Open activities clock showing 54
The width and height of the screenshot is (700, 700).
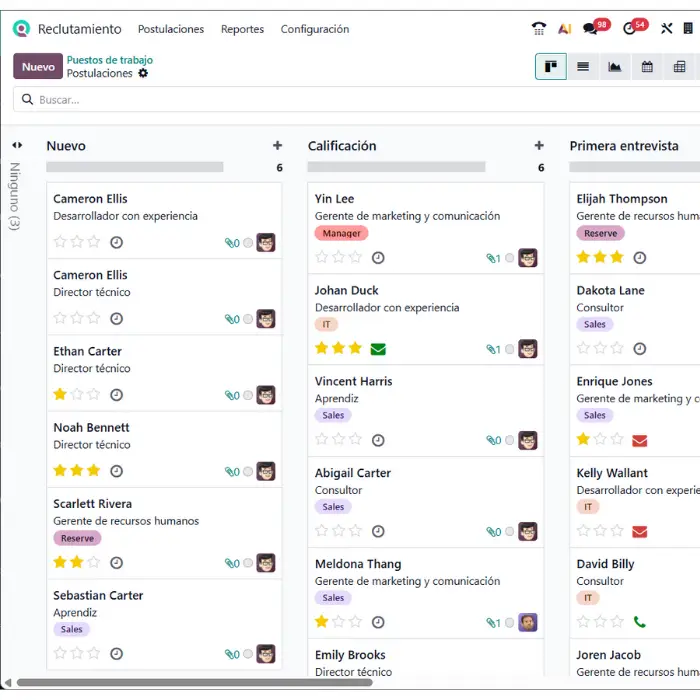point(630,29)
